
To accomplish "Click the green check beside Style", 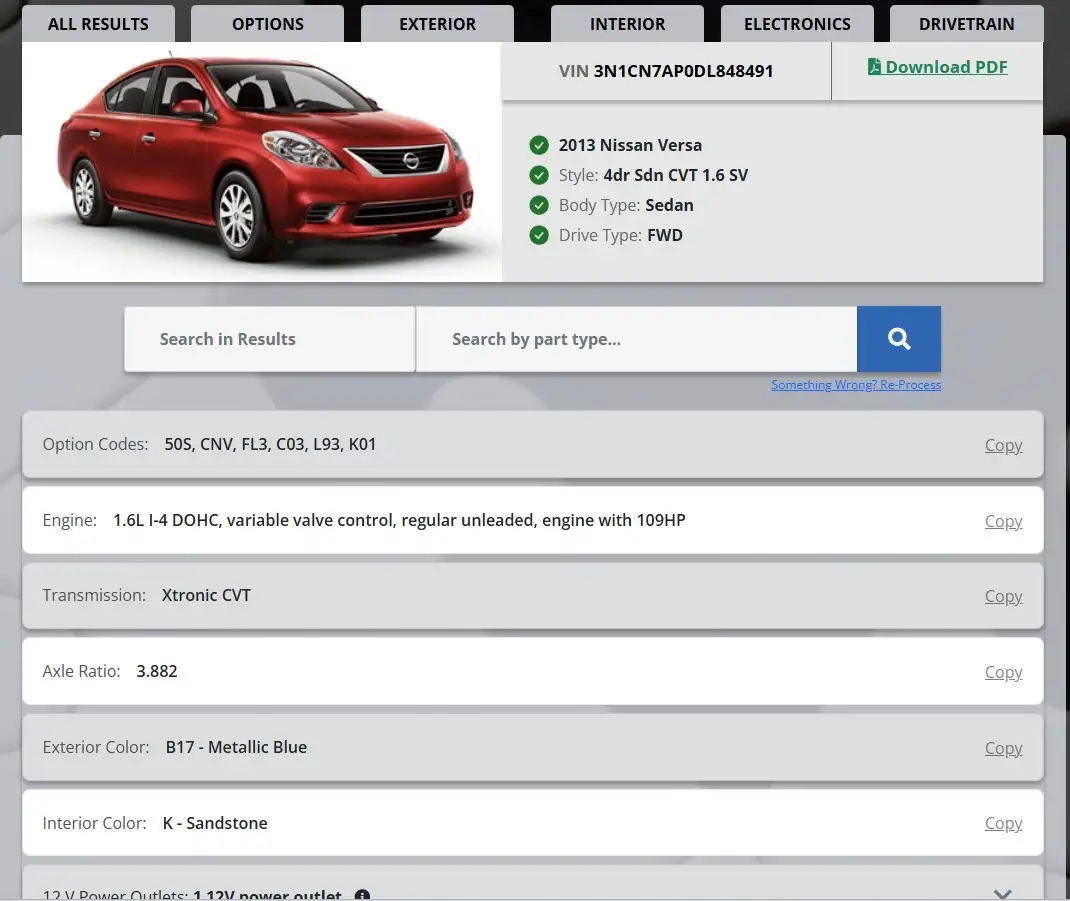I will (x=539, y=175).
